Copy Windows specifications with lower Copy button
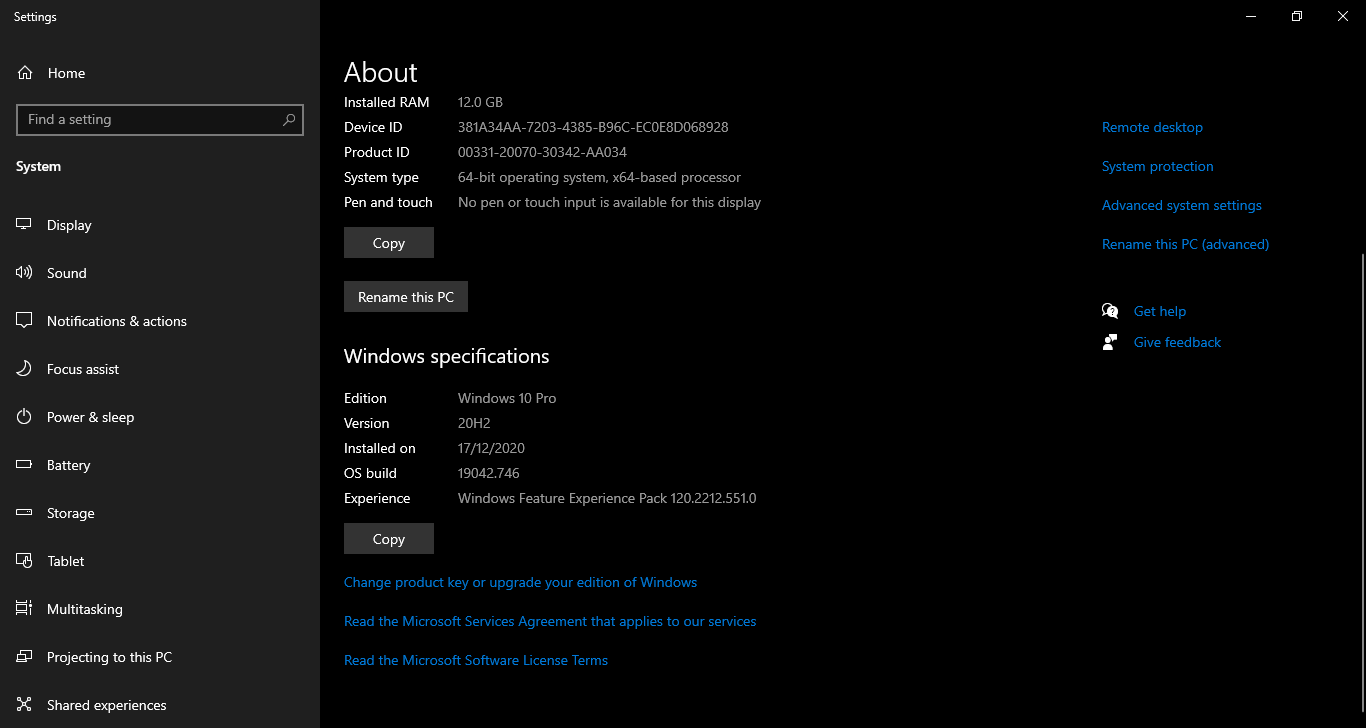This screenshot has width=1366, height=728. [x=389, y=539]
